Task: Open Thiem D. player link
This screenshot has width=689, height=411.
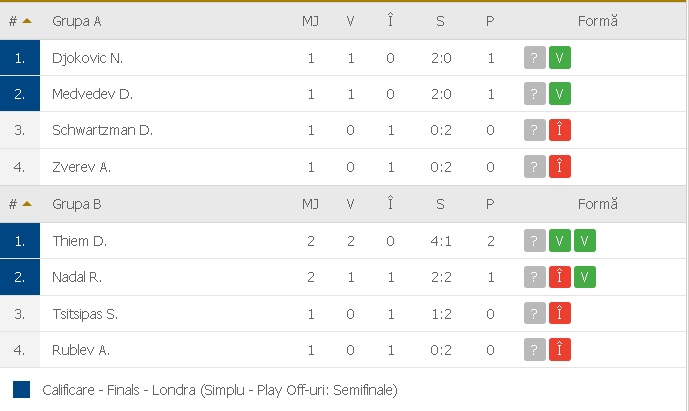Action: coord(80,241)
